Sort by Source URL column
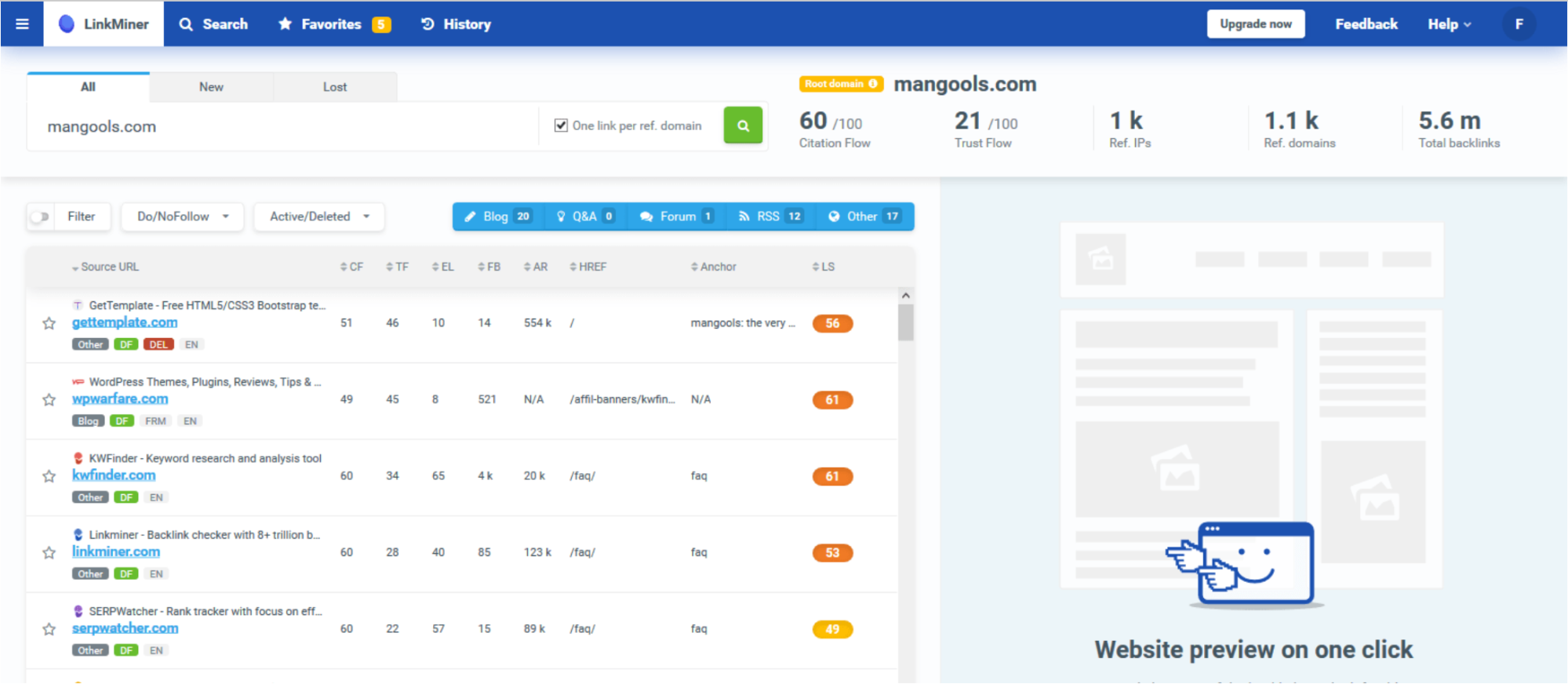This screenshot has width=1568, height=684. (105, 267)
